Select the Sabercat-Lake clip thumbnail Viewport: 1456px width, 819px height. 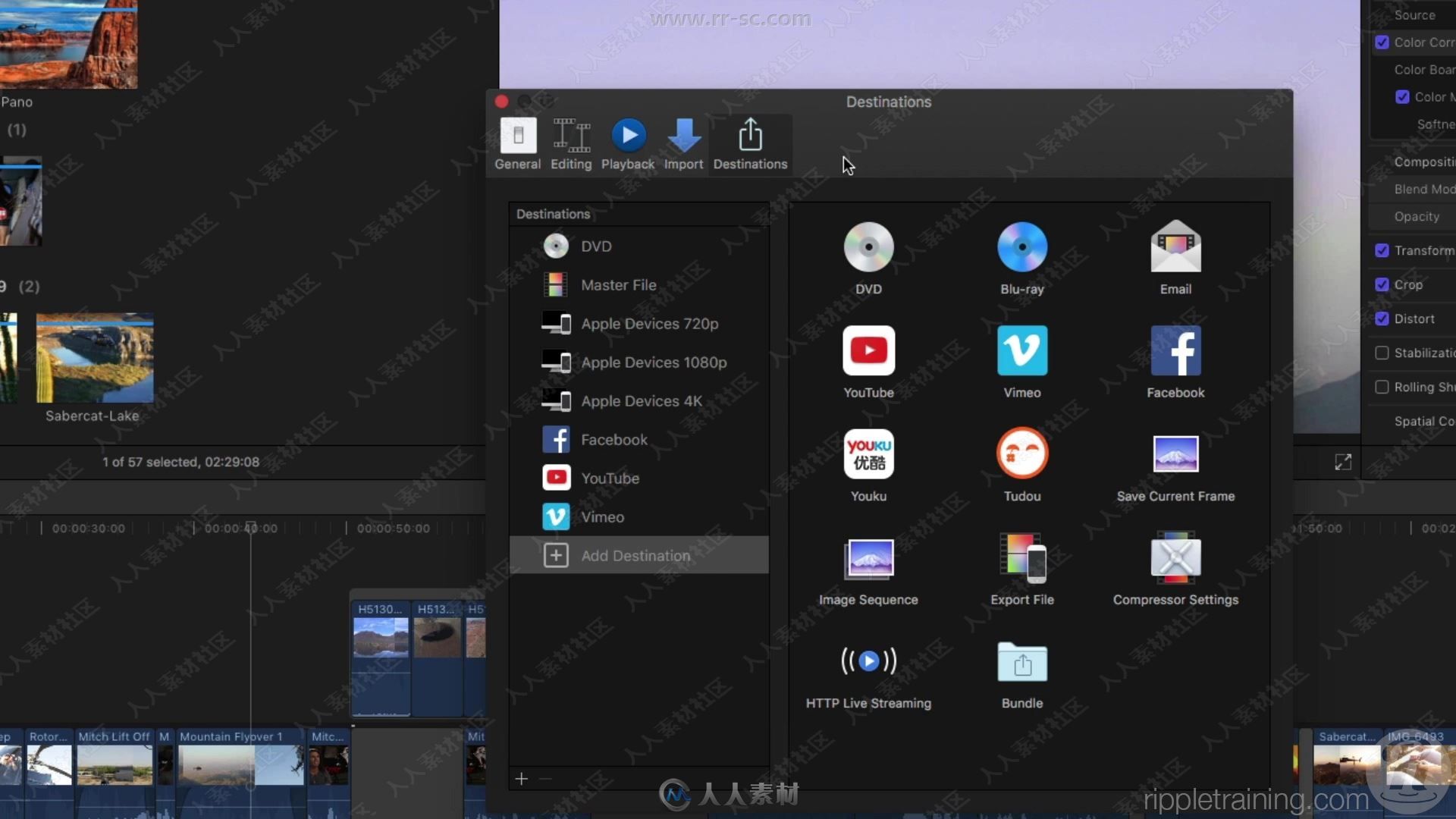coord(95,358)
